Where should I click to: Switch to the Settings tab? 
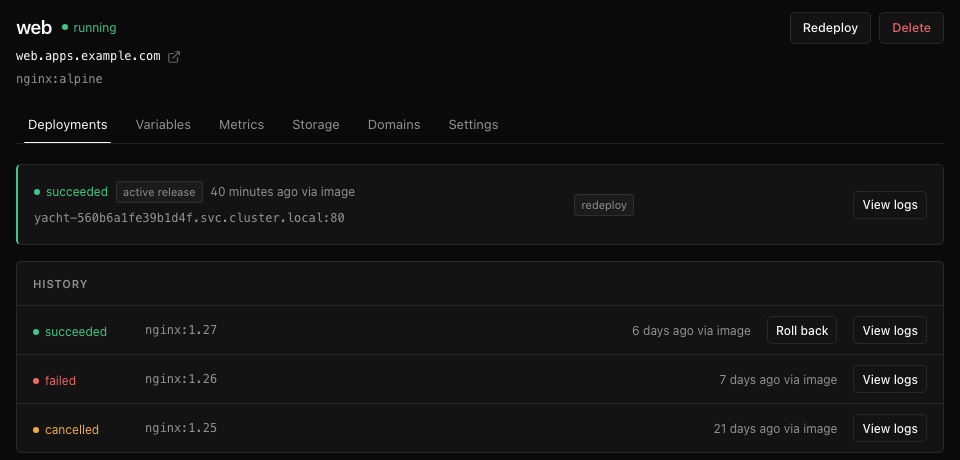click(x=473, y=124)
